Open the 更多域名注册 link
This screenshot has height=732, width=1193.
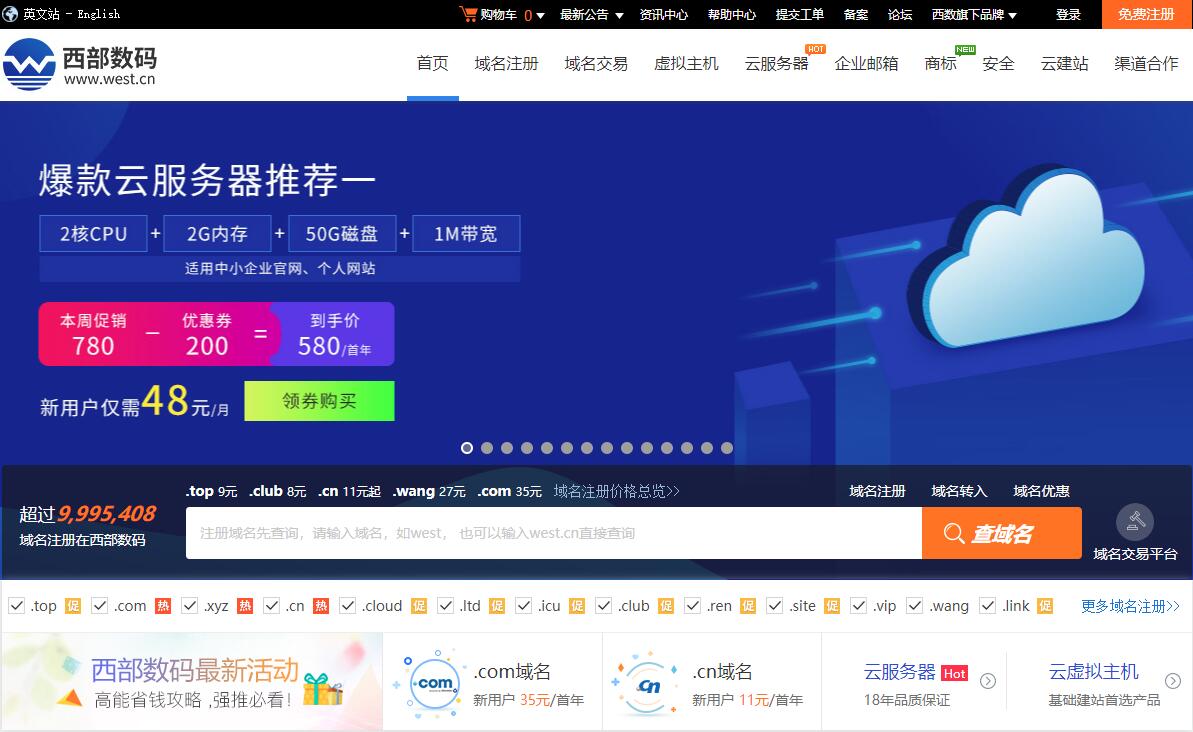1128,605
